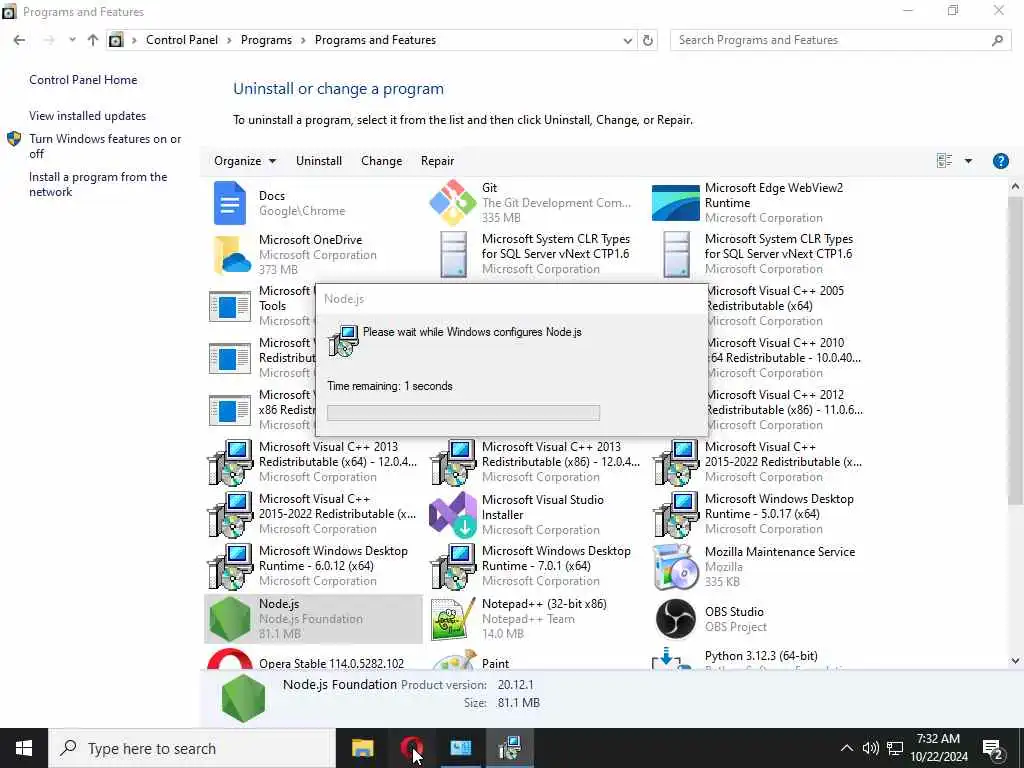Image resolution: width=1024 pixels, height=768 pixels.
Task: Select Microsoft Windows Desktop Runtime 6.0.12 icon
Action: click(230, 566)
